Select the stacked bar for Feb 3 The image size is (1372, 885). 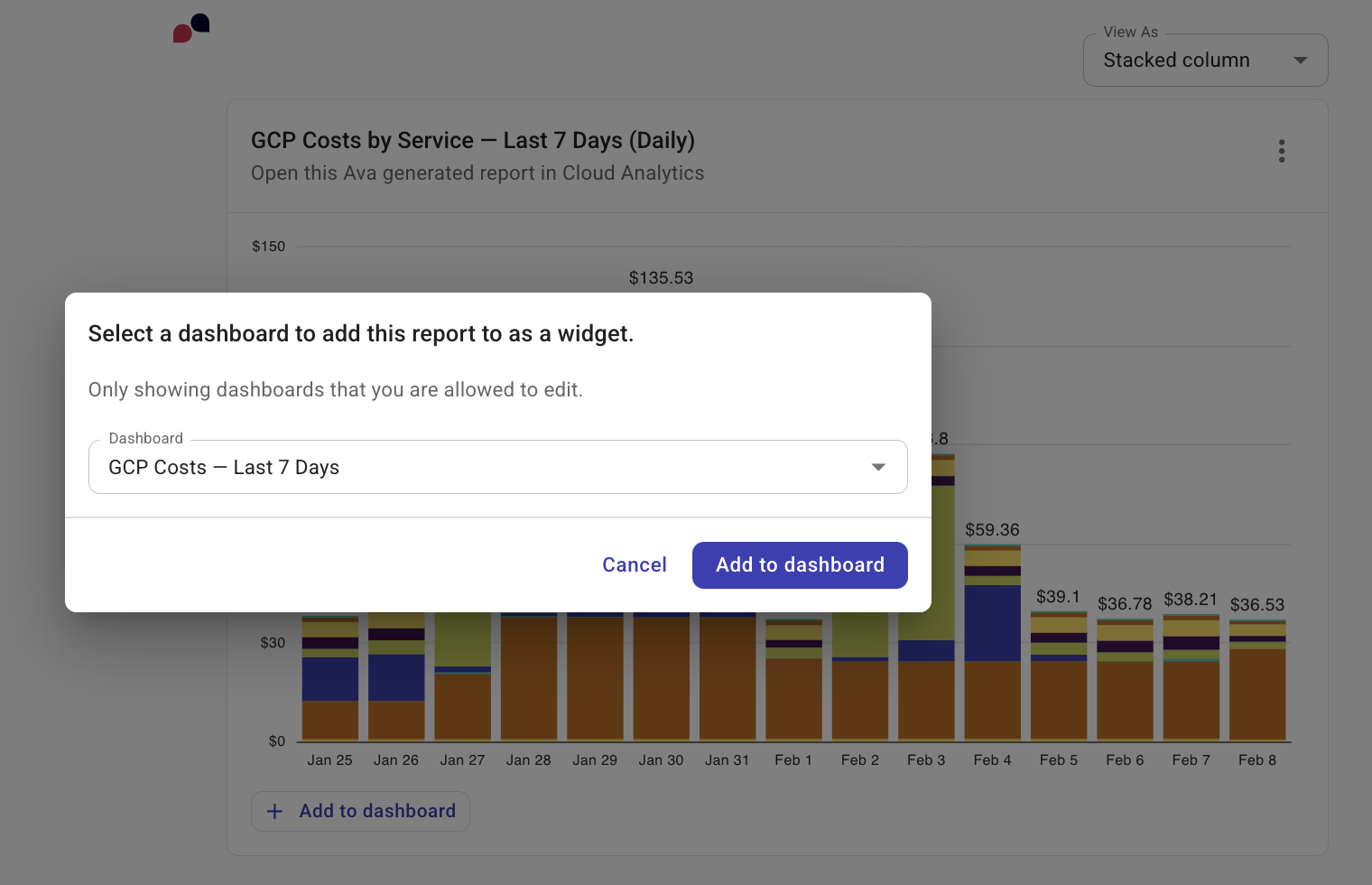pyautogui.click(x=926, y=686)
